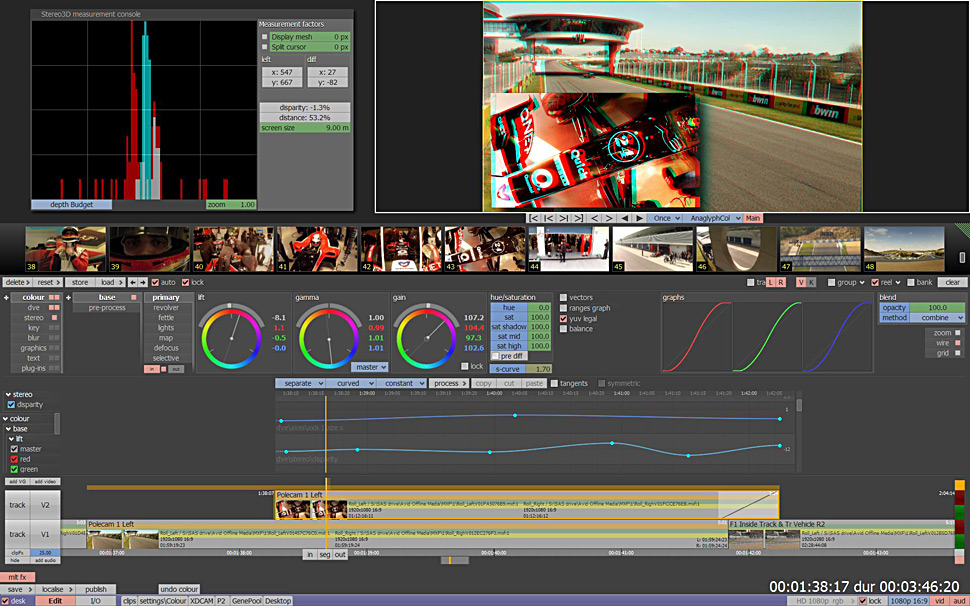Click the left-right arrows button near load

[x=139, y=283]
